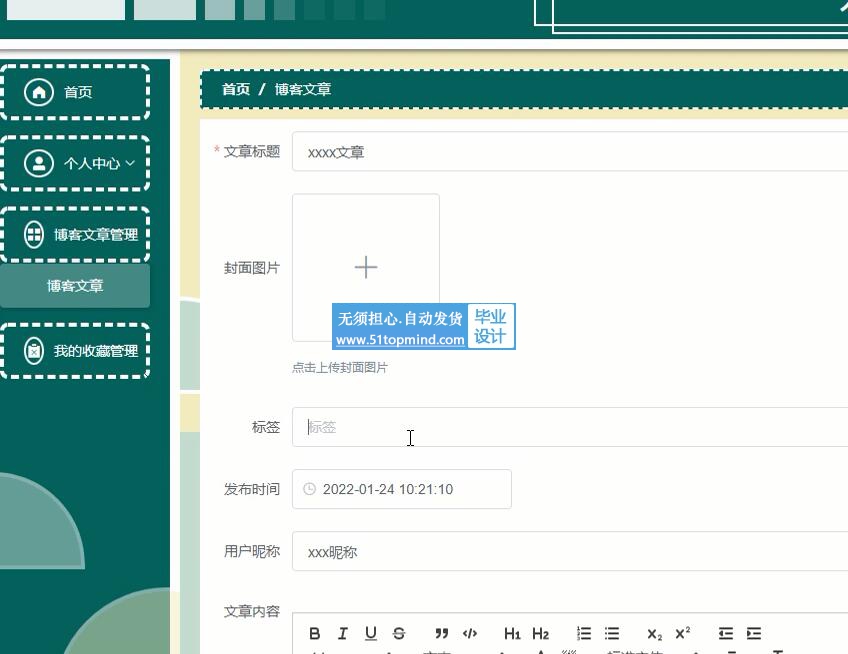Toggle italic formatting in editor

point(343,633)
